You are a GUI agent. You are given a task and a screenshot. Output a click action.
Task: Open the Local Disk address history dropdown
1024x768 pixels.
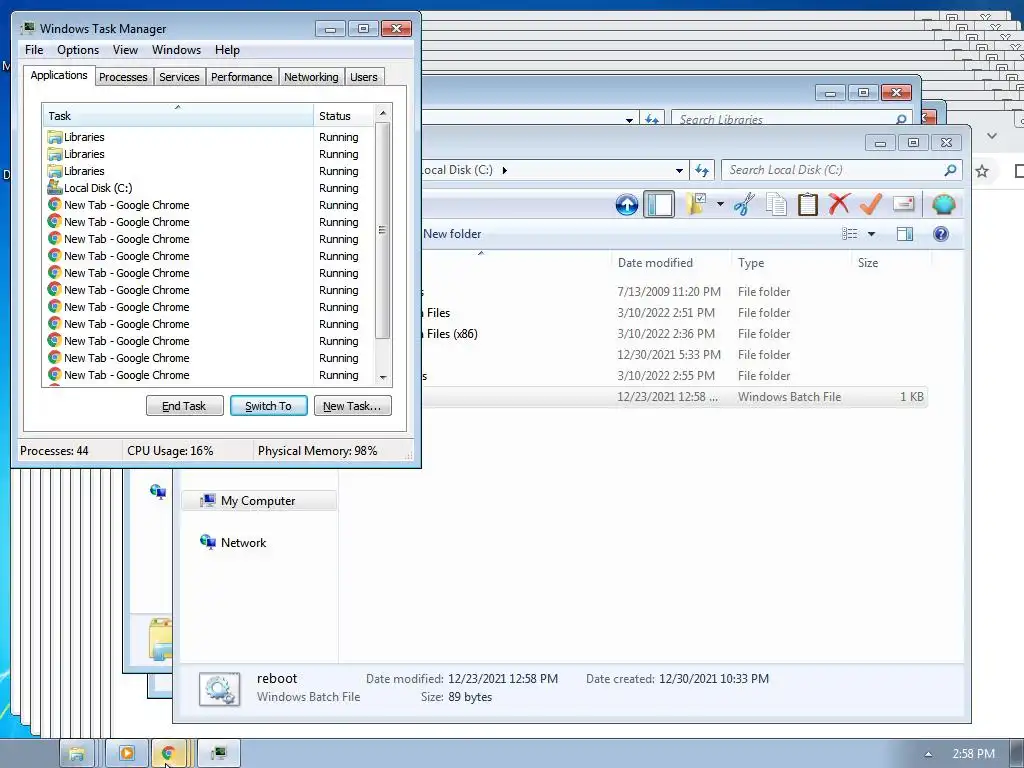[x=679, y=170]
